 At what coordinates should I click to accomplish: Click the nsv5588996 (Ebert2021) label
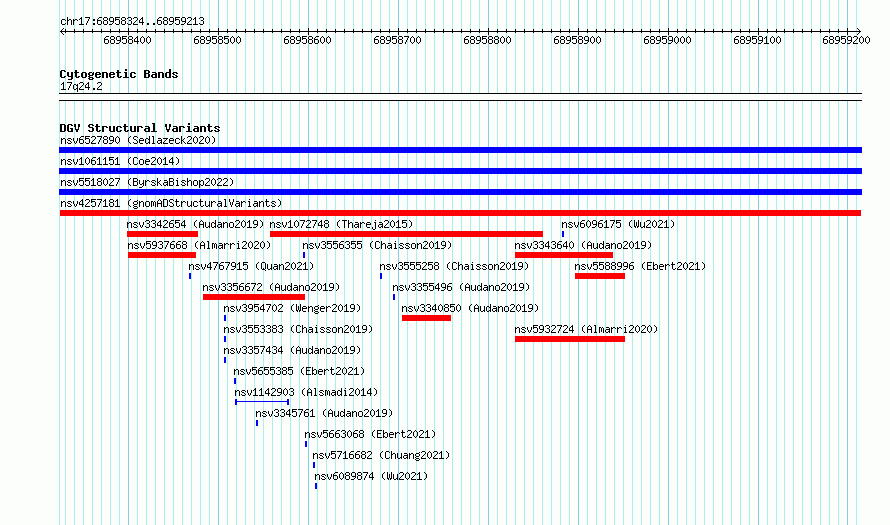(640, 266)
